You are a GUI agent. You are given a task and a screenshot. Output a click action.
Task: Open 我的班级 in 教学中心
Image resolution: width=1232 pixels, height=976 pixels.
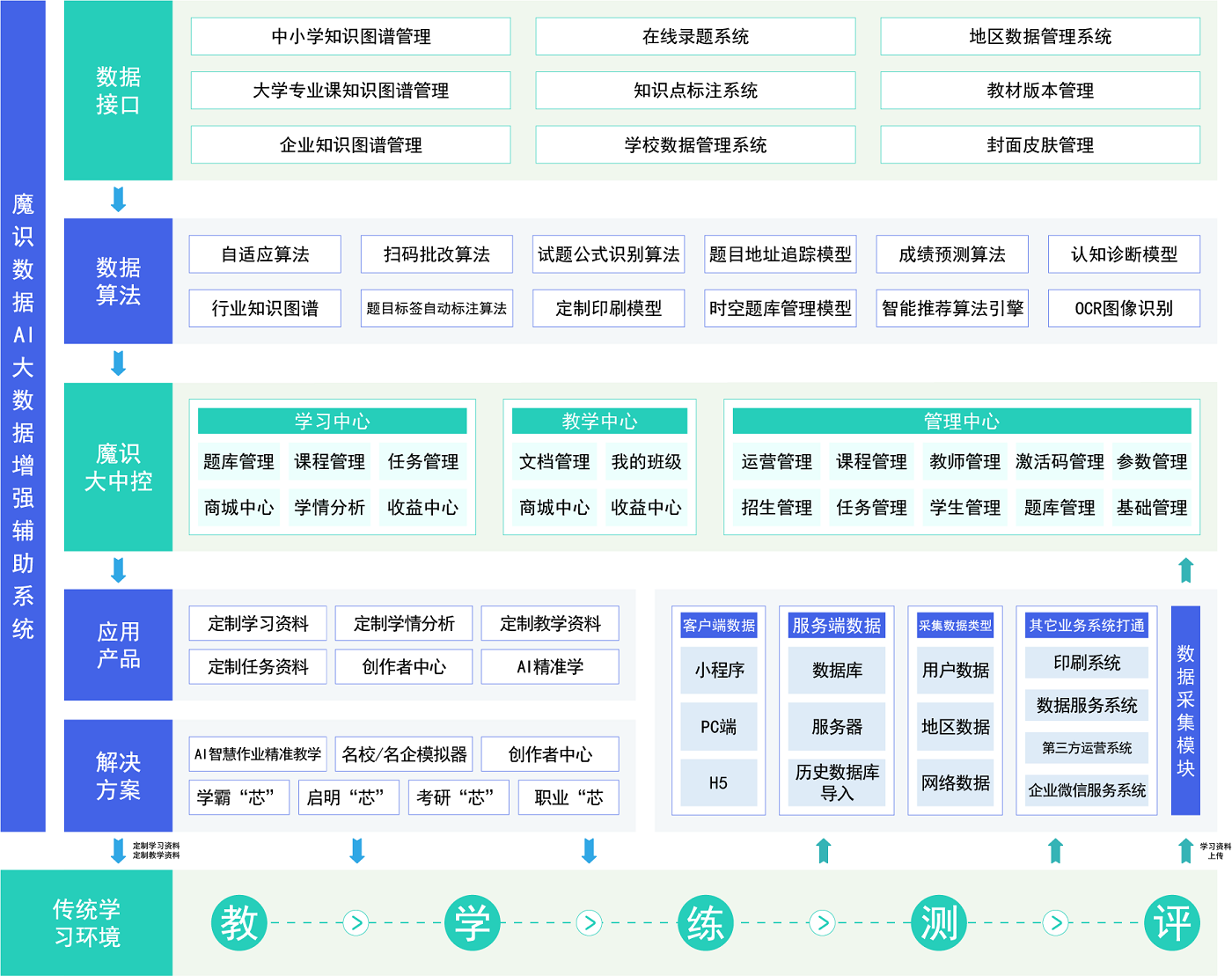pos(646,462)
